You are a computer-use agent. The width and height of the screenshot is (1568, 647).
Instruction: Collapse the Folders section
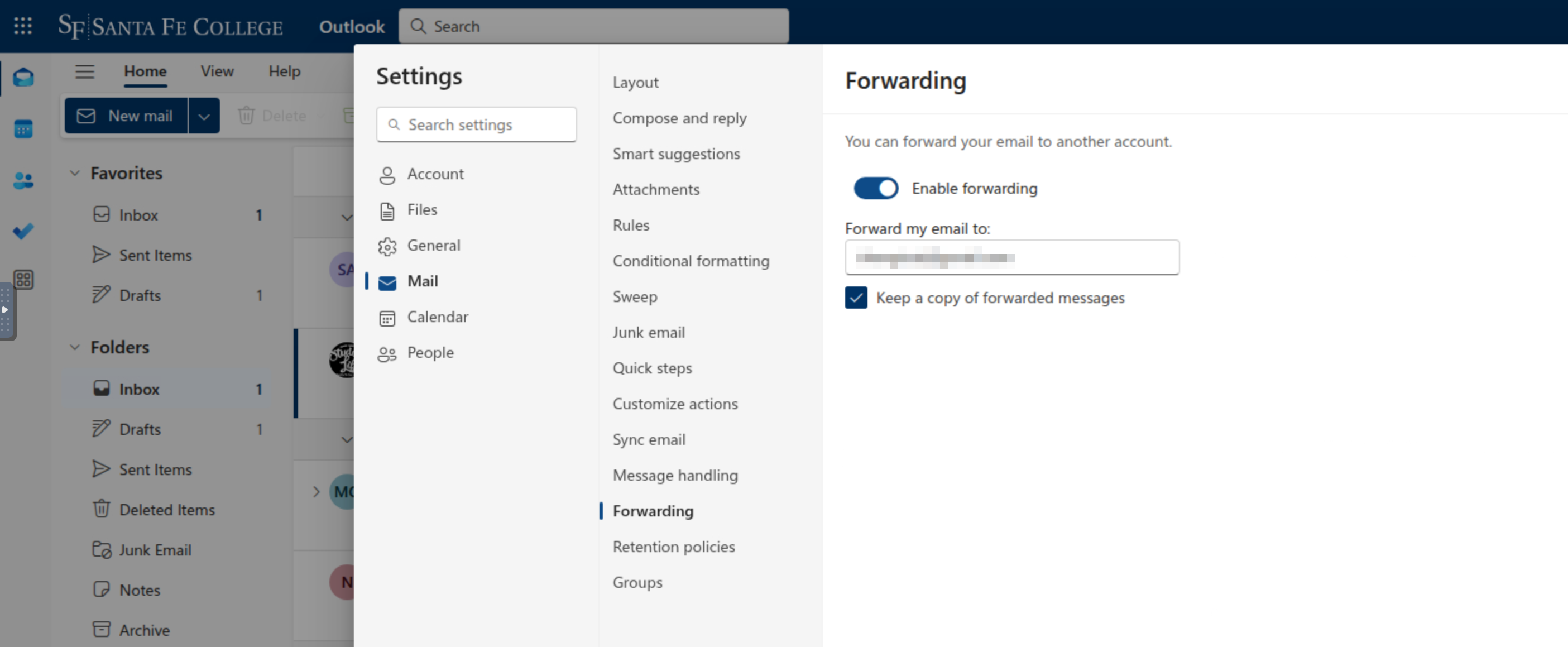tap(74, 348)
